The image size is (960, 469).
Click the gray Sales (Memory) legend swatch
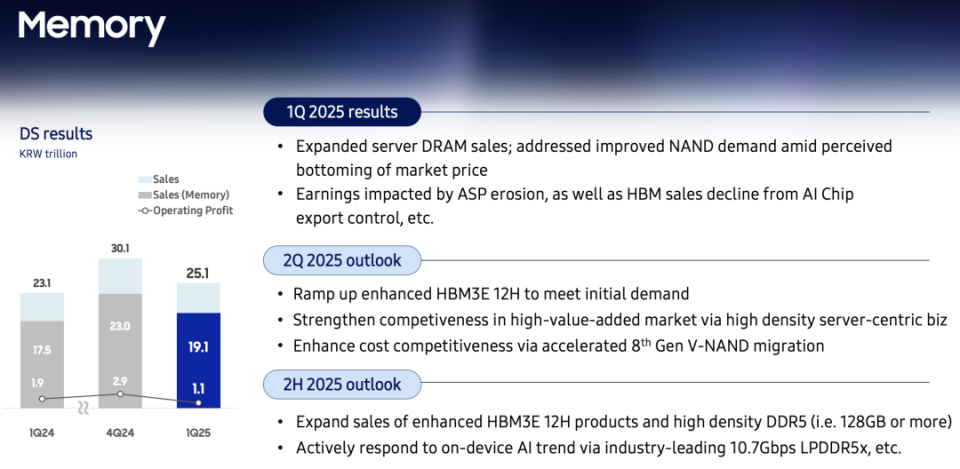click(144, 195)
